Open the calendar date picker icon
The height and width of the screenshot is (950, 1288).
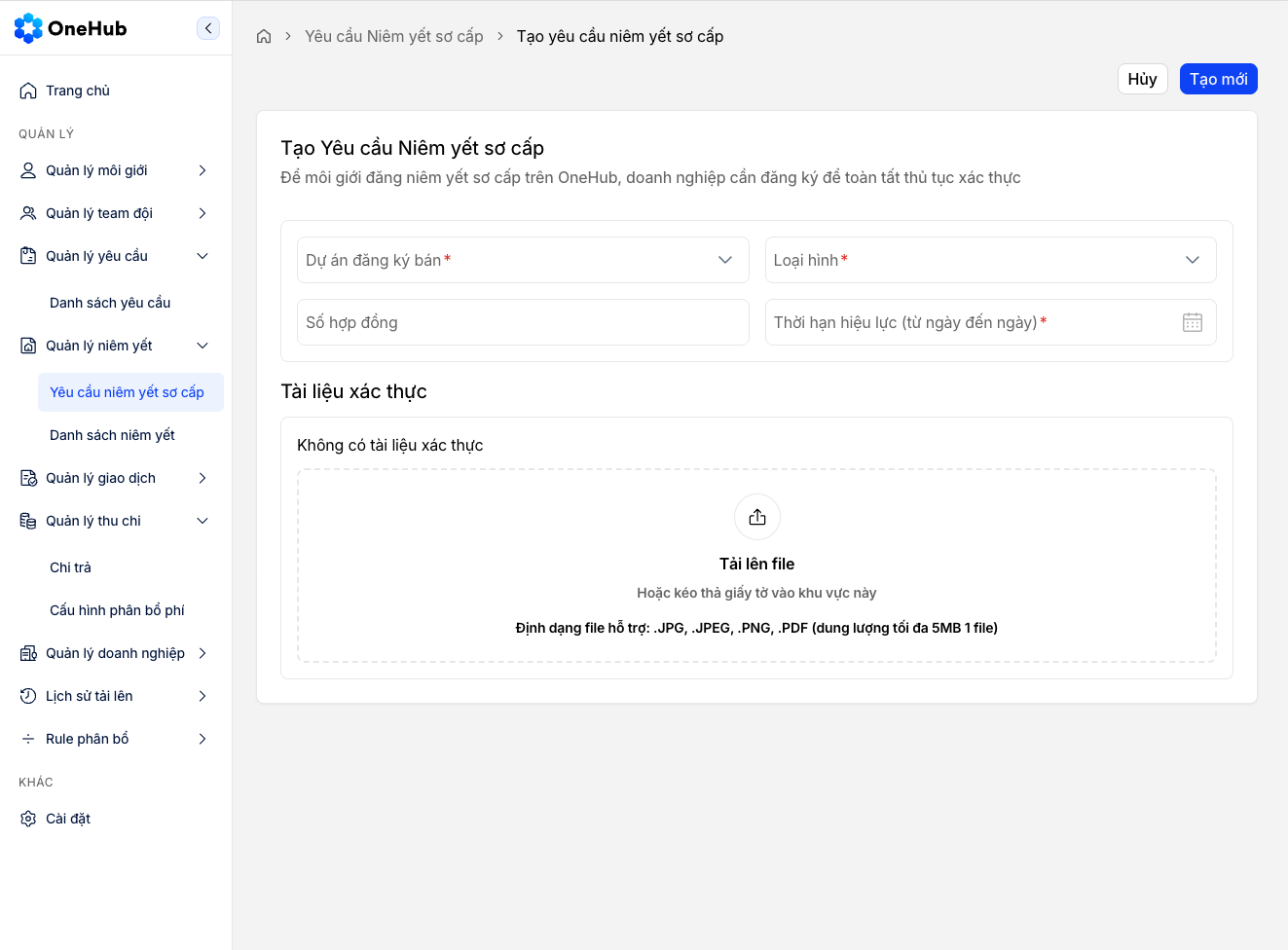click(x=1193, y=322)
